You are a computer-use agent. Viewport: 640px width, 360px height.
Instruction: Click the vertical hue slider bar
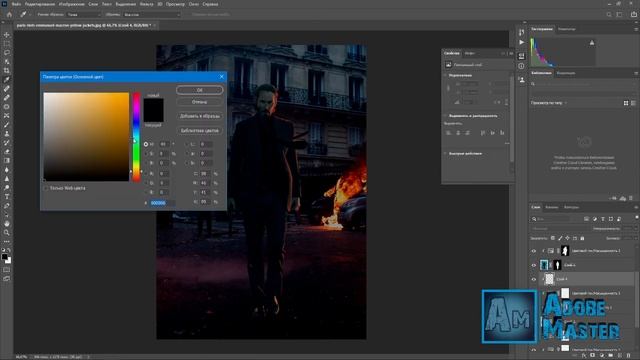tap(136, 137)
